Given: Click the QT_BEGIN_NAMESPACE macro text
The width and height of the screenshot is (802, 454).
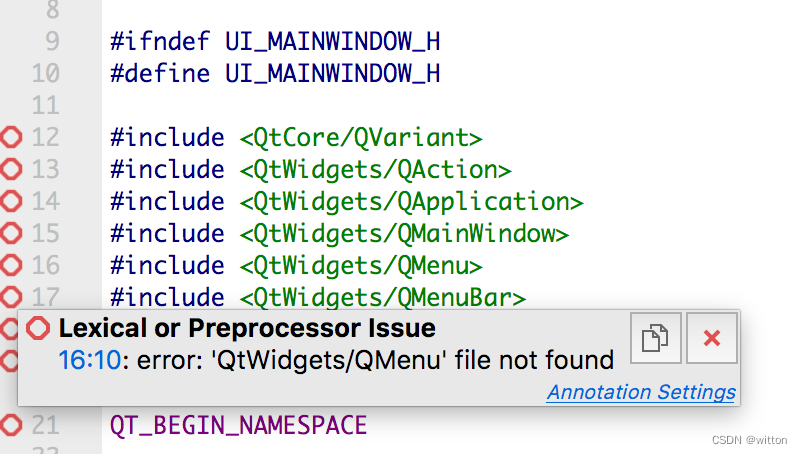Looking at the screenshot, I should click(238, 425).
